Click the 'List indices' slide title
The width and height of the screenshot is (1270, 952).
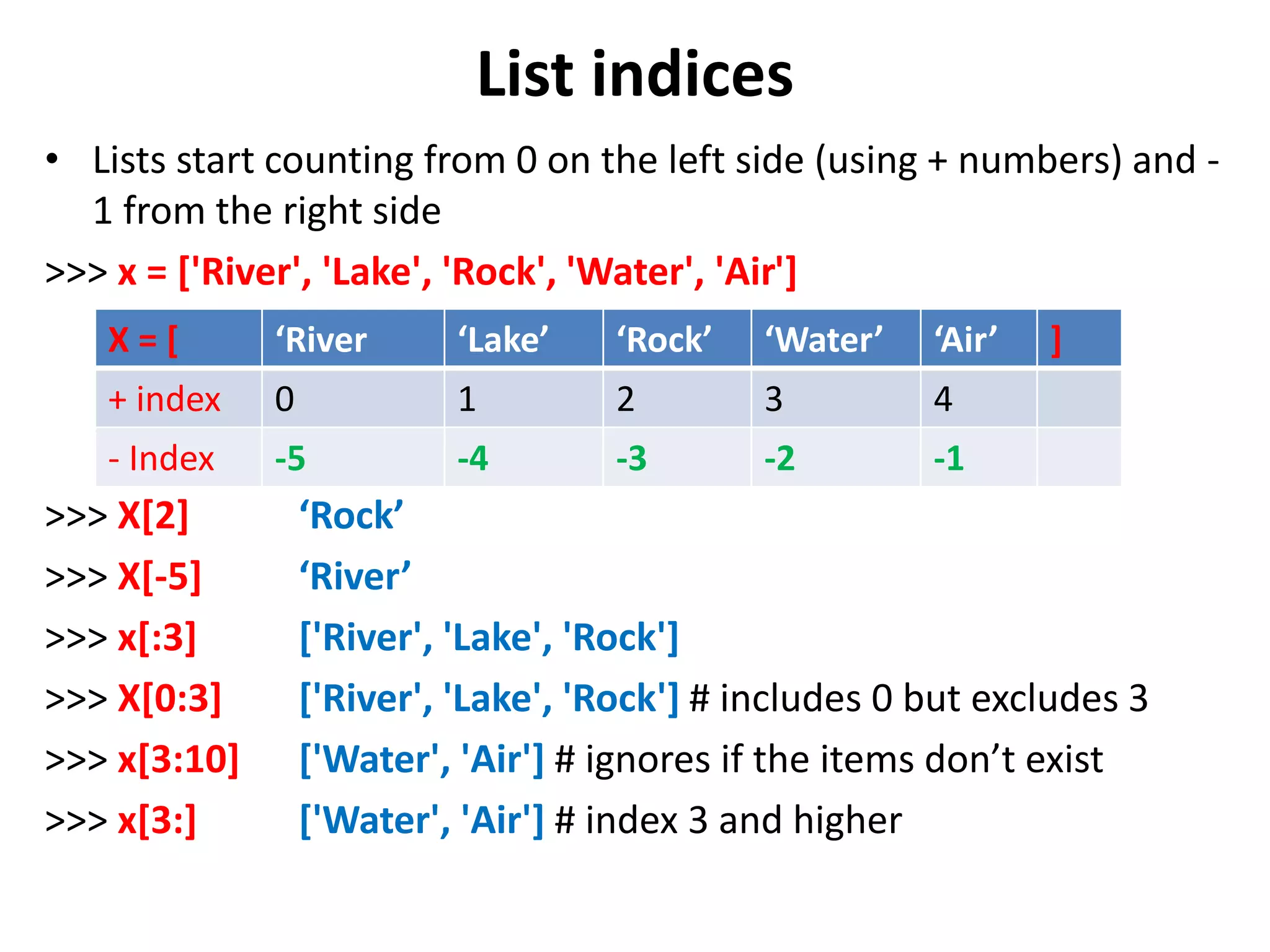point(634,74)
